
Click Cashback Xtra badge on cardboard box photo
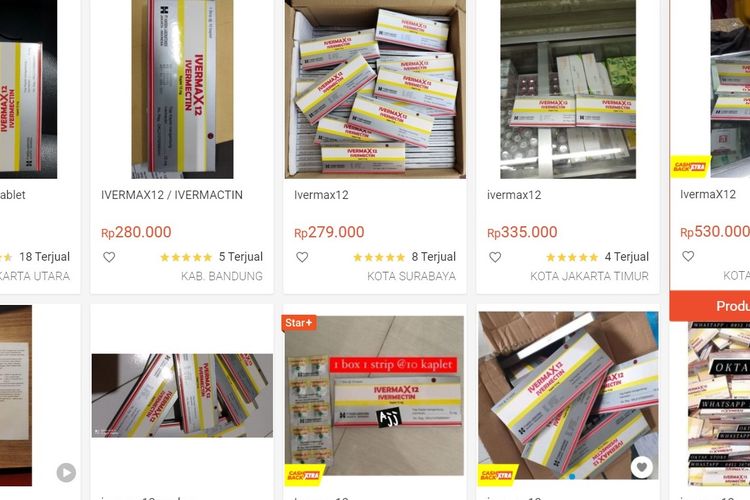tap(497, 475)
